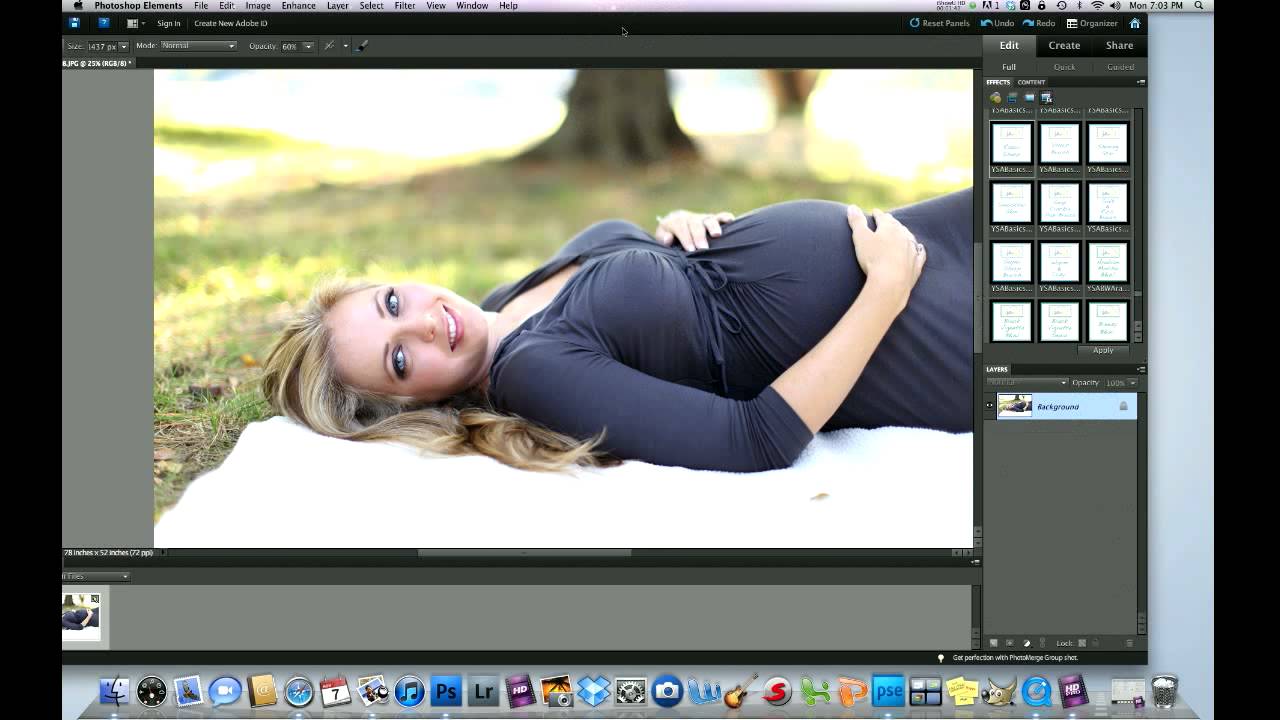Create a new layer icon
This screenshot has height=720, width=1280.
993,643
